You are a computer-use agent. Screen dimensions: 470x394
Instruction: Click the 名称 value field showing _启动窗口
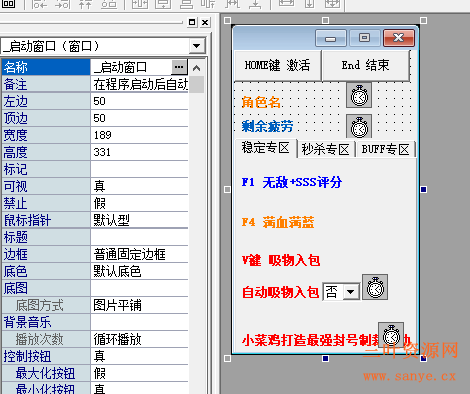[131, 67]
